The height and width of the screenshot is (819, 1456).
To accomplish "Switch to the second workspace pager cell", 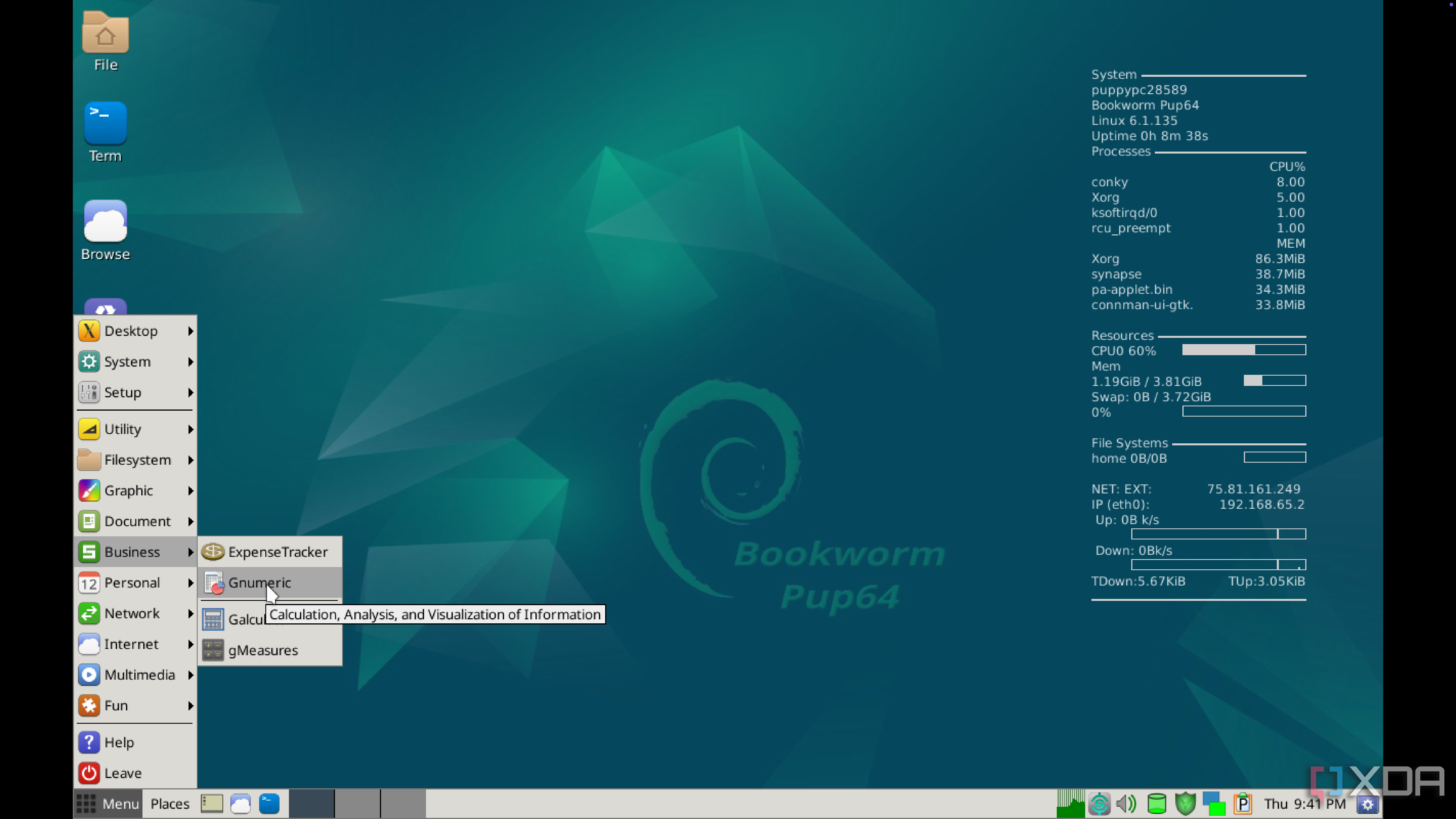I will [357, 803].
